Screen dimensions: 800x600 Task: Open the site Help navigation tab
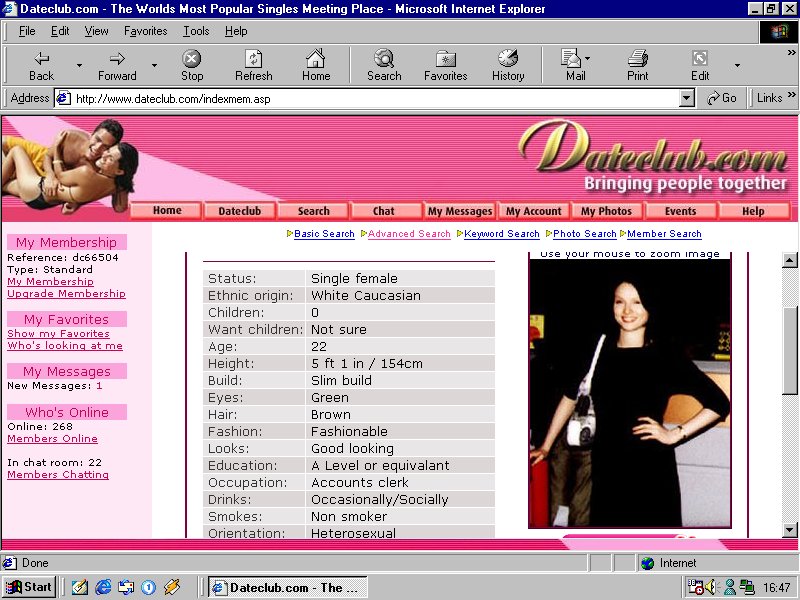tap(753, 211)
